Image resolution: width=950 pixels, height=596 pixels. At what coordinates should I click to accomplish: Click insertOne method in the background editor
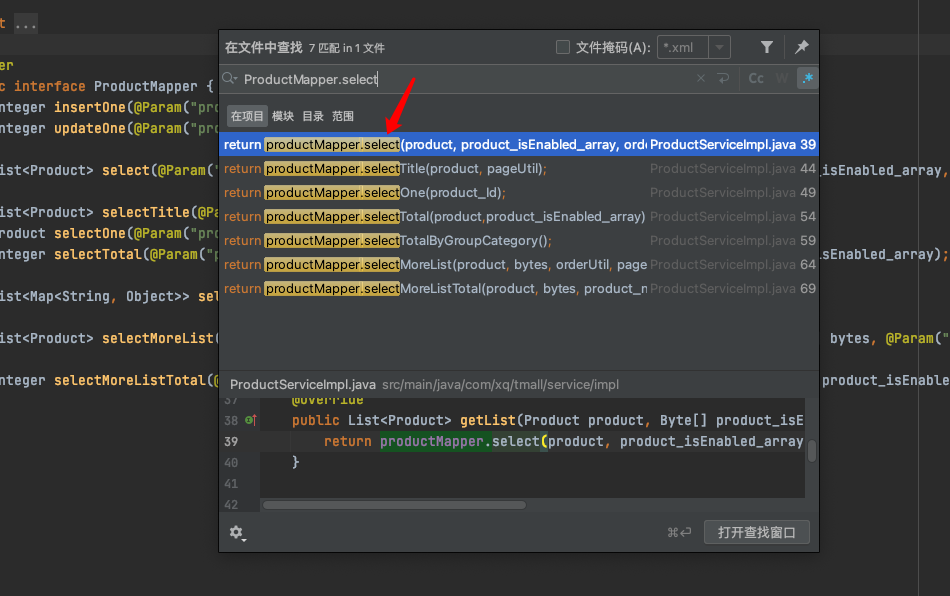click(x=90, y=107)
